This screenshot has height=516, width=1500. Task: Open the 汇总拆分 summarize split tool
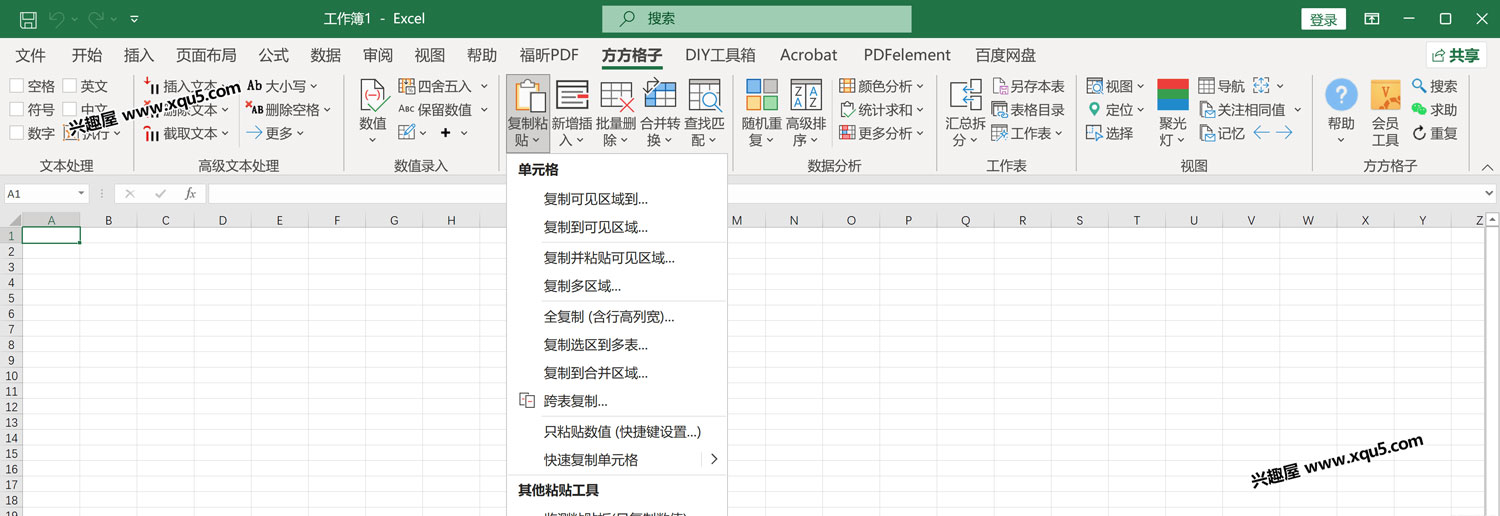[965, 113]
